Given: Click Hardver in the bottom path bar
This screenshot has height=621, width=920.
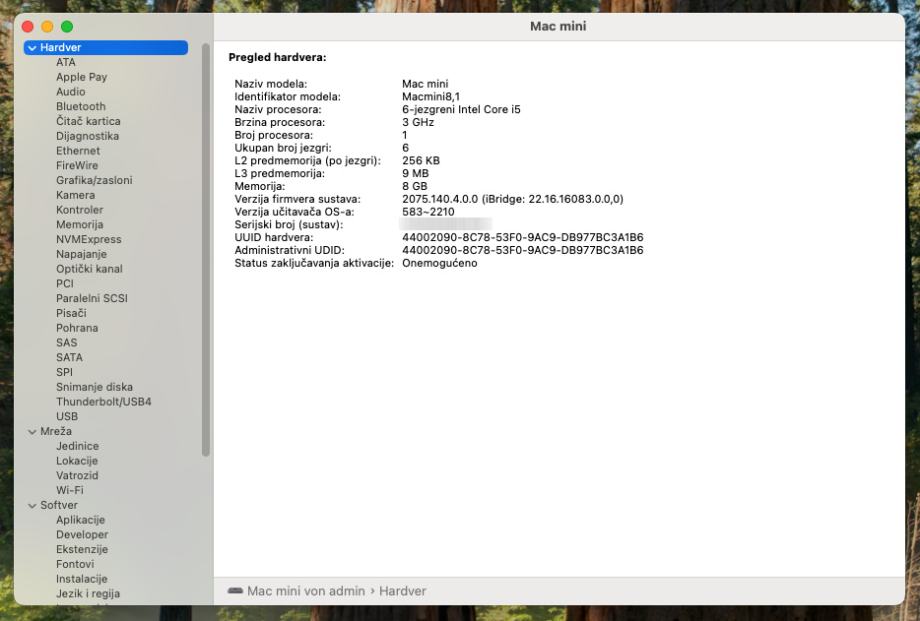Looking at the screenshot, I should click(x=402, y=591).
